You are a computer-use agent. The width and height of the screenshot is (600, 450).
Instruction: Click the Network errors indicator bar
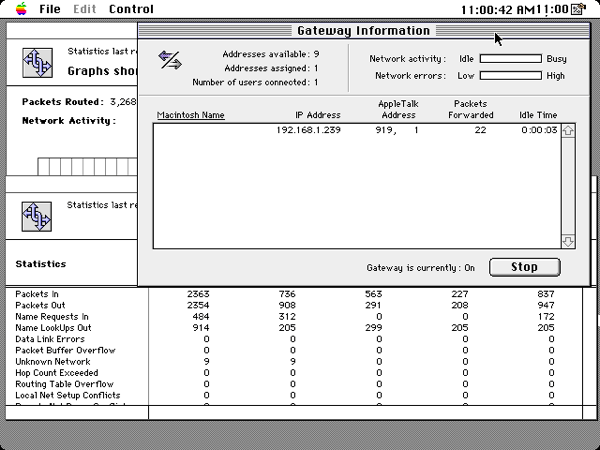pyautogui.click(x=511, y=75)
